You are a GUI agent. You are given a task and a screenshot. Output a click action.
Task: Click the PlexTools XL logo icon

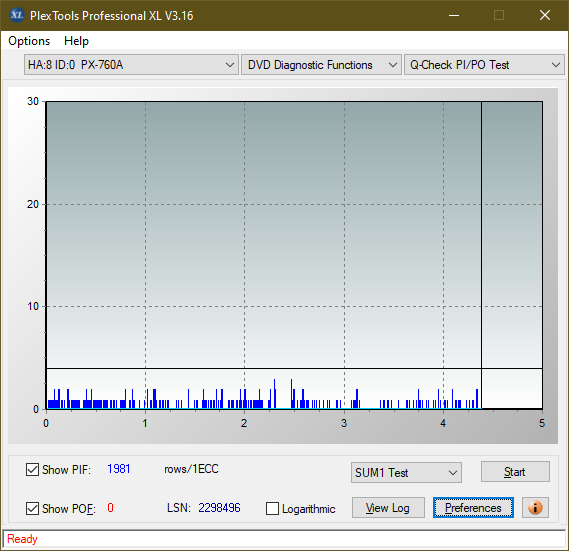[x=16, y=15]
